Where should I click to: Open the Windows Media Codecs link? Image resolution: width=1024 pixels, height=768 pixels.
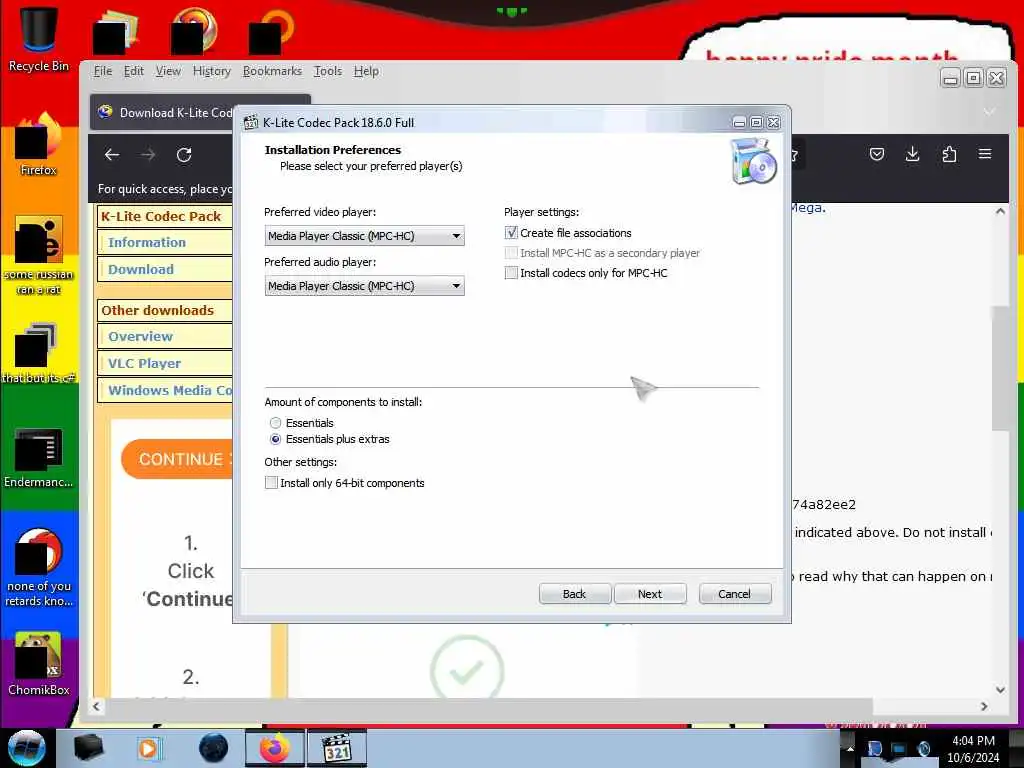pos(170,390)
